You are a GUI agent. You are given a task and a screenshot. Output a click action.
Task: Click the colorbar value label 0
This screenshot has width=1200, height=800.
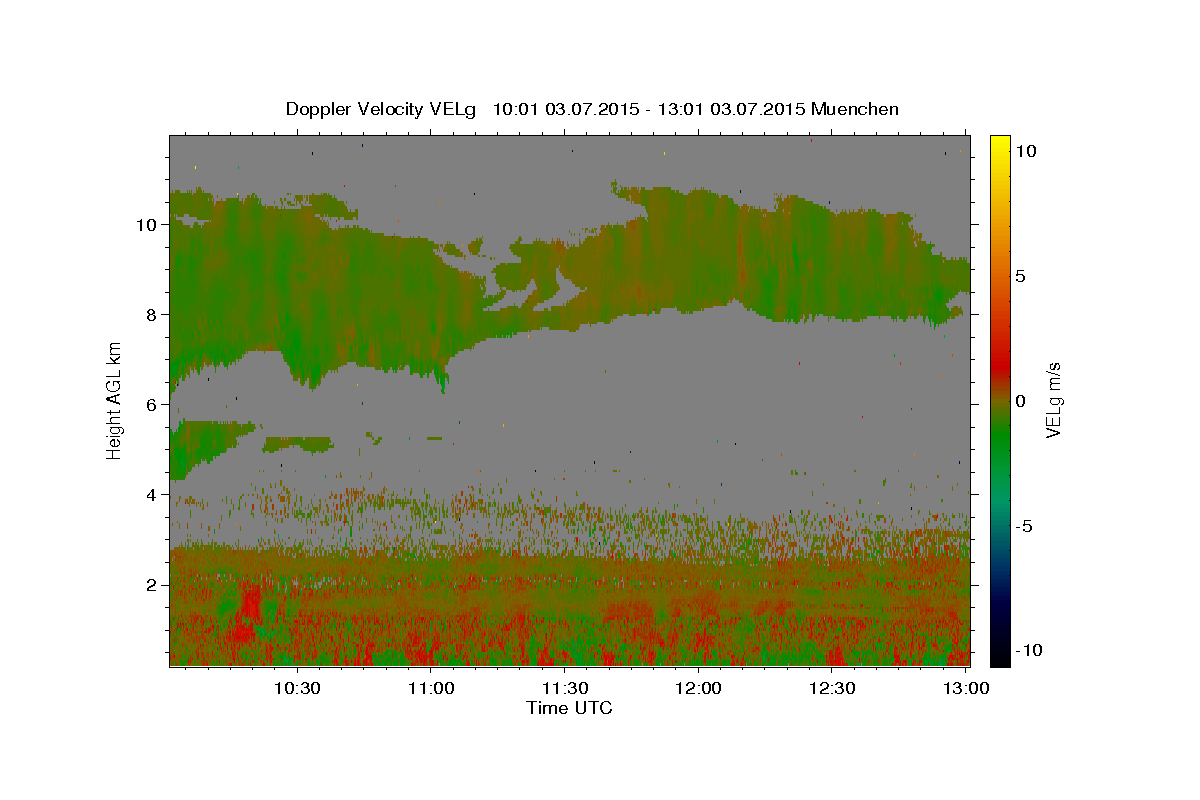point(1020,401)
